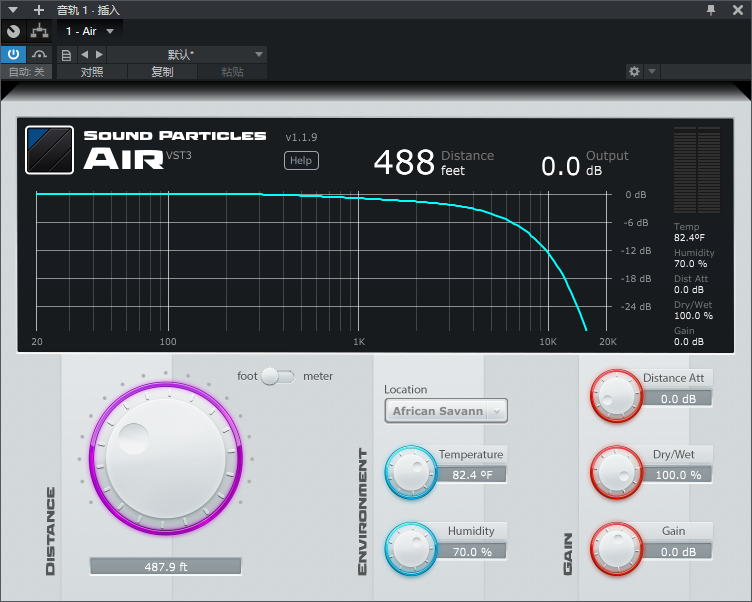Click the 0.0 dB Output readout
Viewport: 752px width, 602px height.
click(585, 164)
